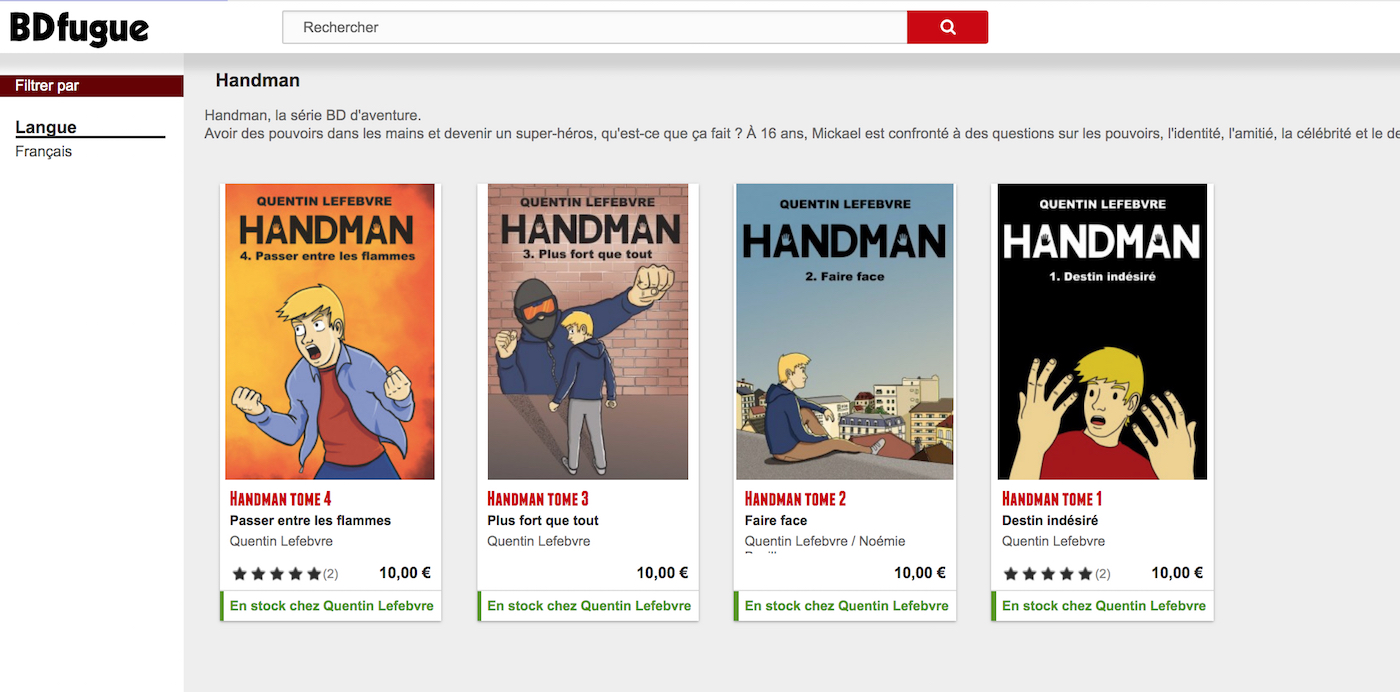1400x692 pixels.
Task: Click 'Faire face' subtitle text
Action: [x=776, y=520]
